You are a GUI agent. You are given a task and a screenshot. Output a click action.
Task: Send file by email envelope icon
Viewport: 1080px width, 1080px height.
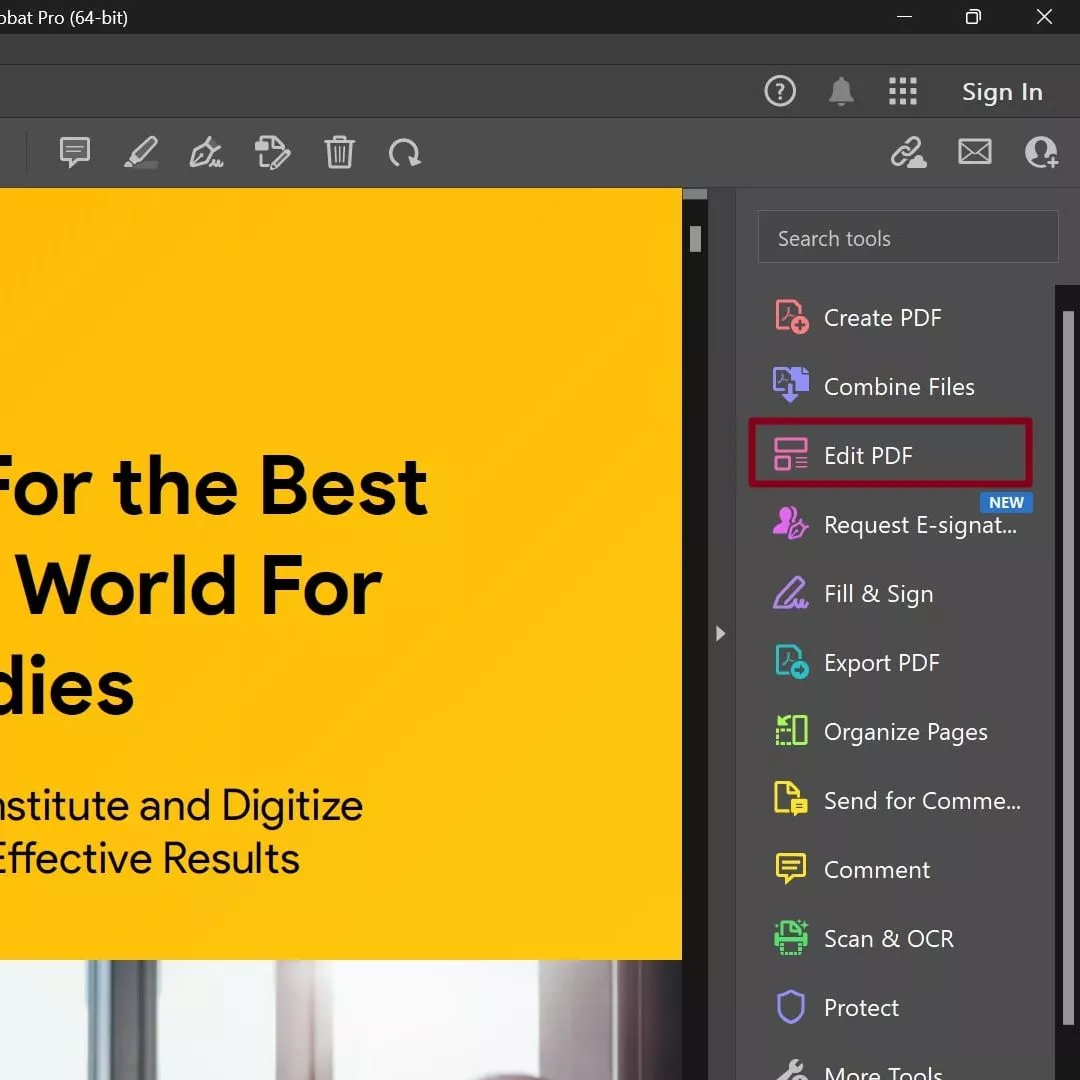pos(975,152)
